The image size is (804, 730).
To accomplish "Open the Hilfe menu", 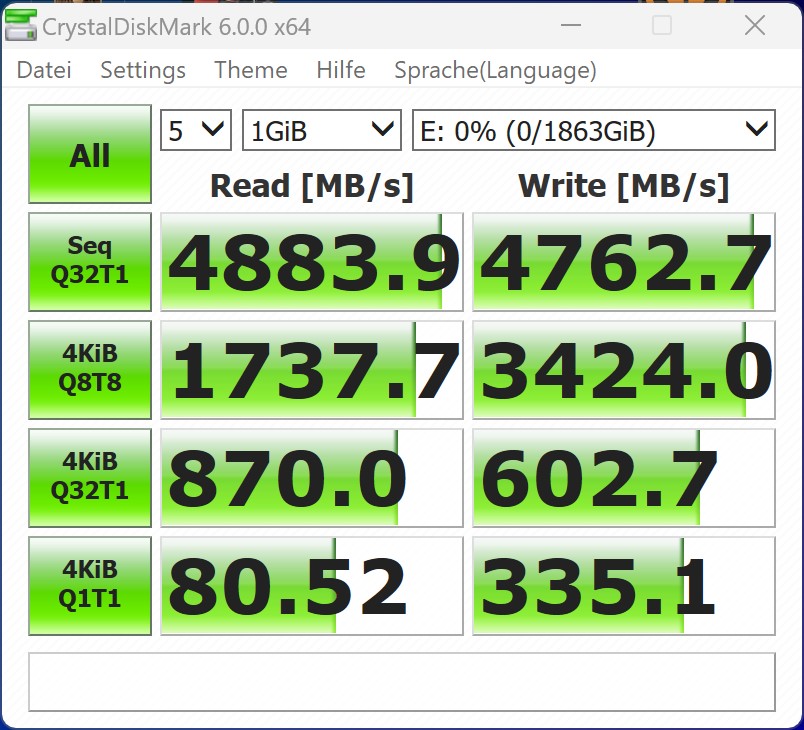I will point(341,70).
